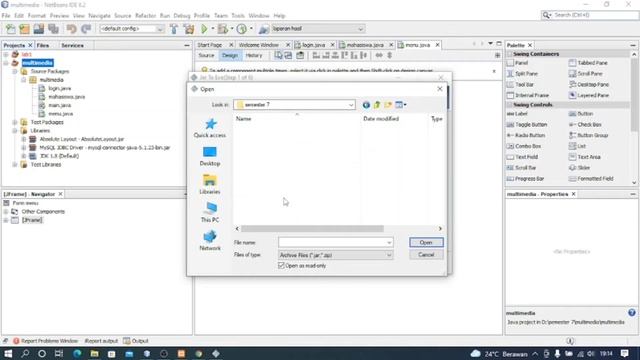Click Create New Folder icon in dialog
The width and height of the screenshot is (640, 360).
388,105
